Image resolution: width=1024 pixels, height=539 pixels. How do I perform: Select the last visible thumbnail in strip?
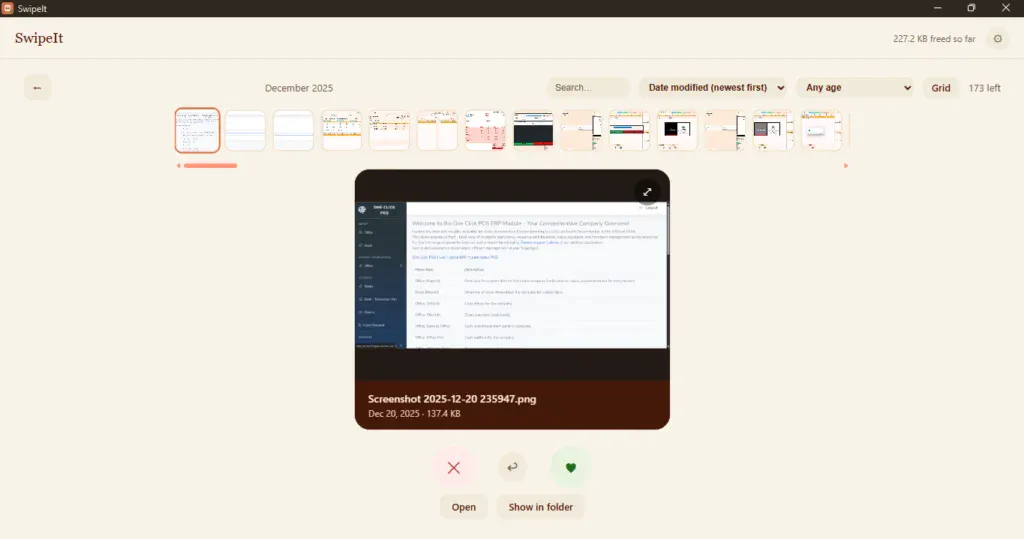(x=822, y=131)
